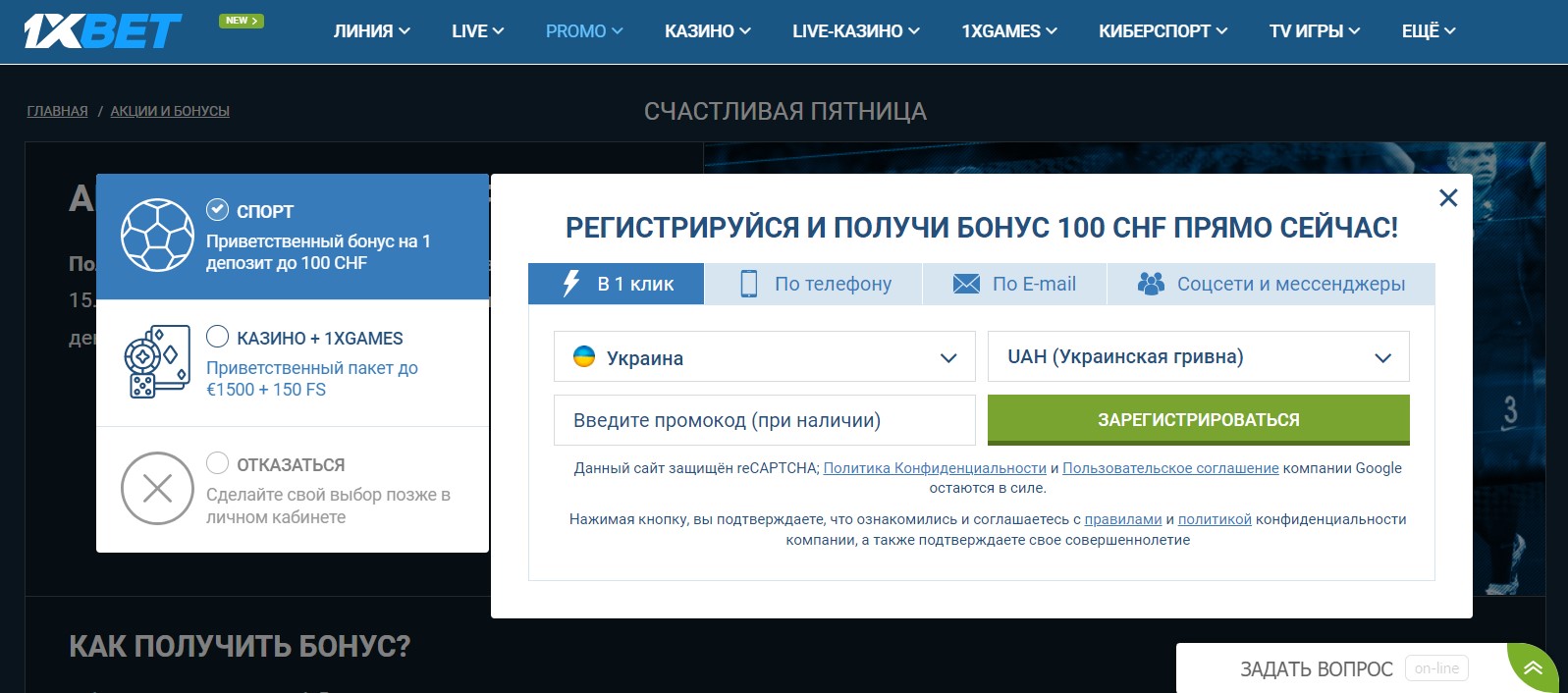Open the правилами link

click(x=1123, y=519)
